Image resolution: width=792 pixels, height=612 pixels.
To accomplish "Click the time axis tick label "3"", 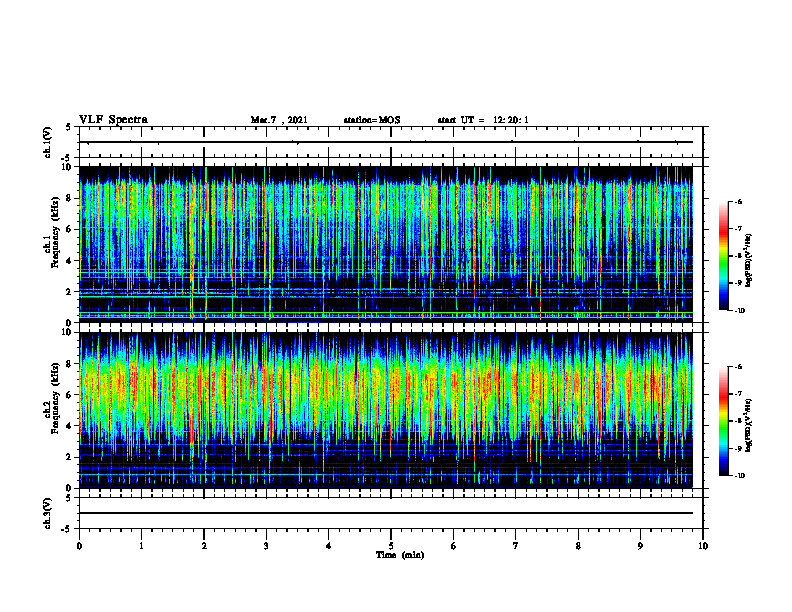I will point(266,546).
